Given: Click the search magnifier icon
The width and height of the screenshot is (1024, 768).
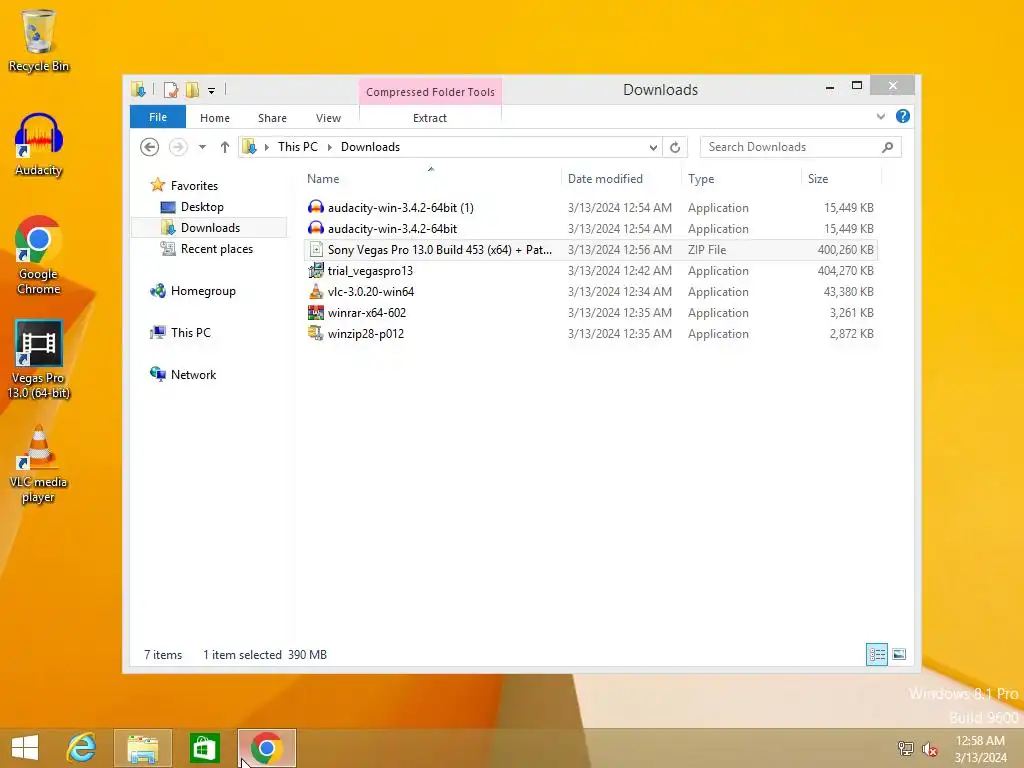Looking at the screenshot, I should pos(888,147).
